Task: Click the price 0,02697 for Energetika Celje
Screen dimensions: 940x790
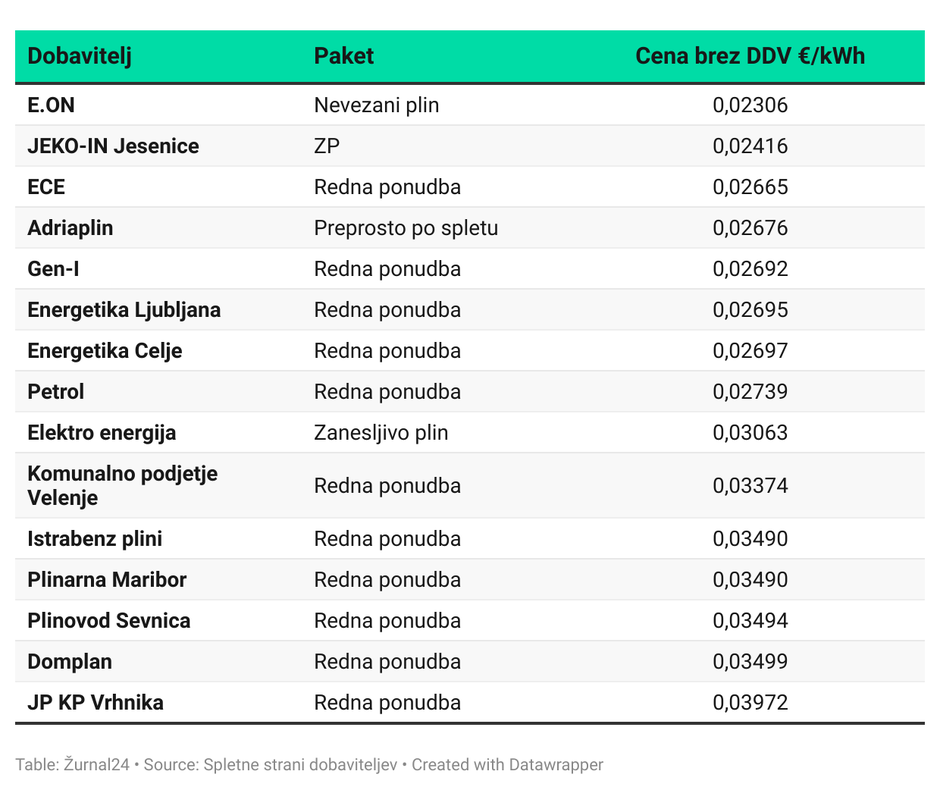Action: 750,351
